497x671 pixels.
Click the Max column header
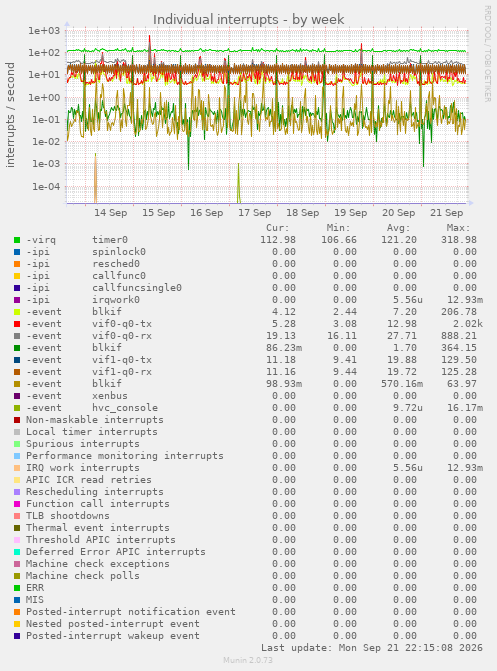[x=458, y=228]
